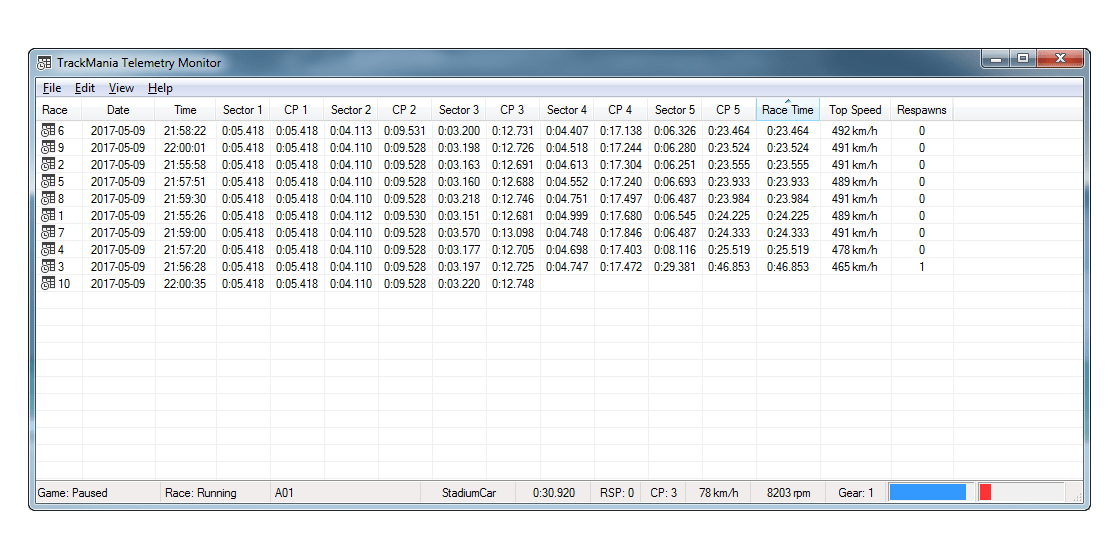Sort by the Date column header
1120x560 pixels.
pos(118,110)
